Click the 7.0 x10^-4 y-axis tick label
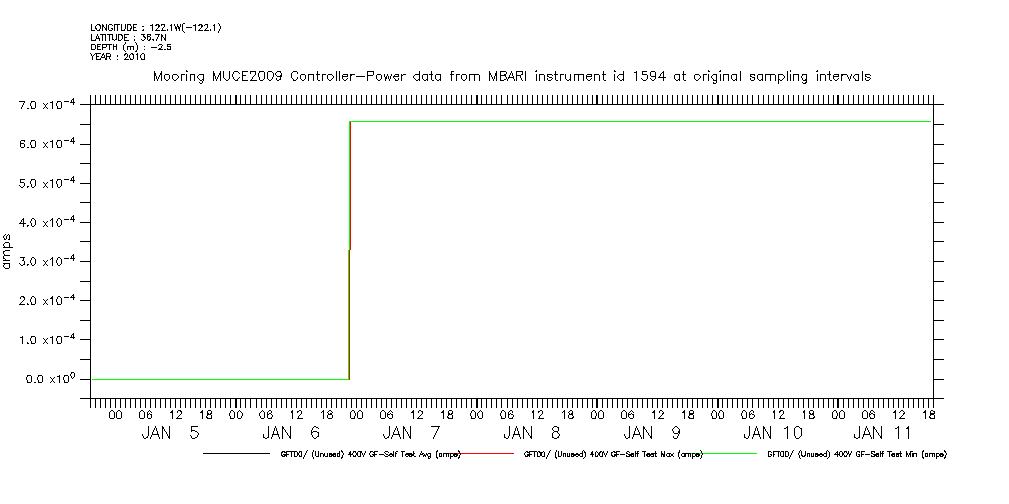This screenshot has height=504, width=1009. [x=44, y=105]
